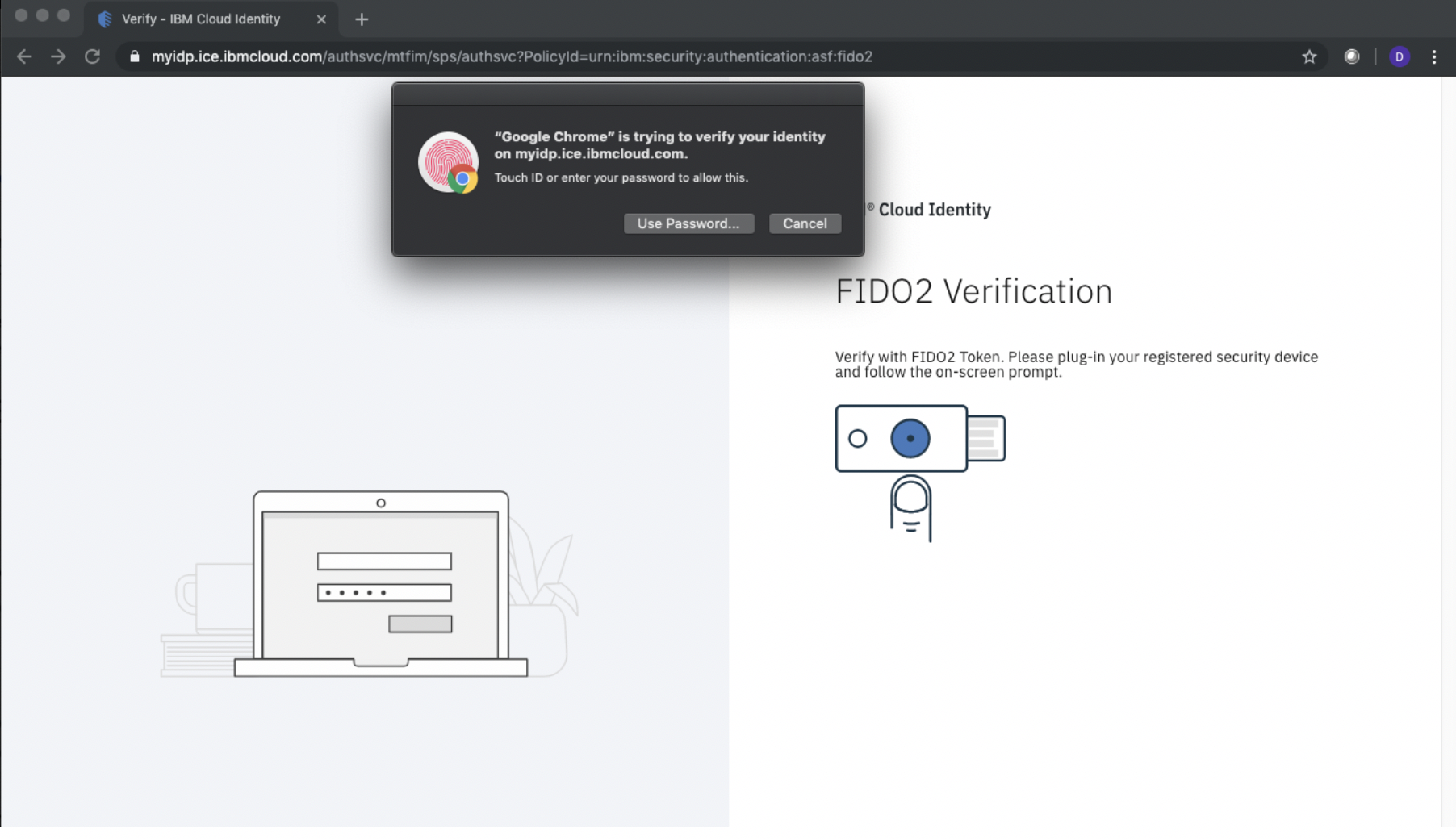Click the address bar URL

click(512, 56)
